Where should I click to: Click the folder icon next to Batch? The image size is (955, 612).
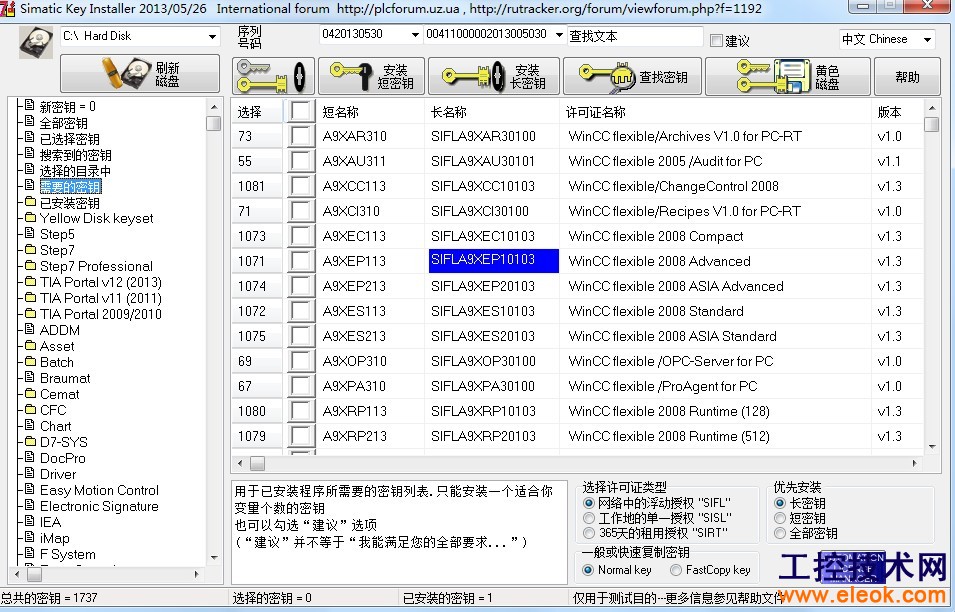click(30, 361)
